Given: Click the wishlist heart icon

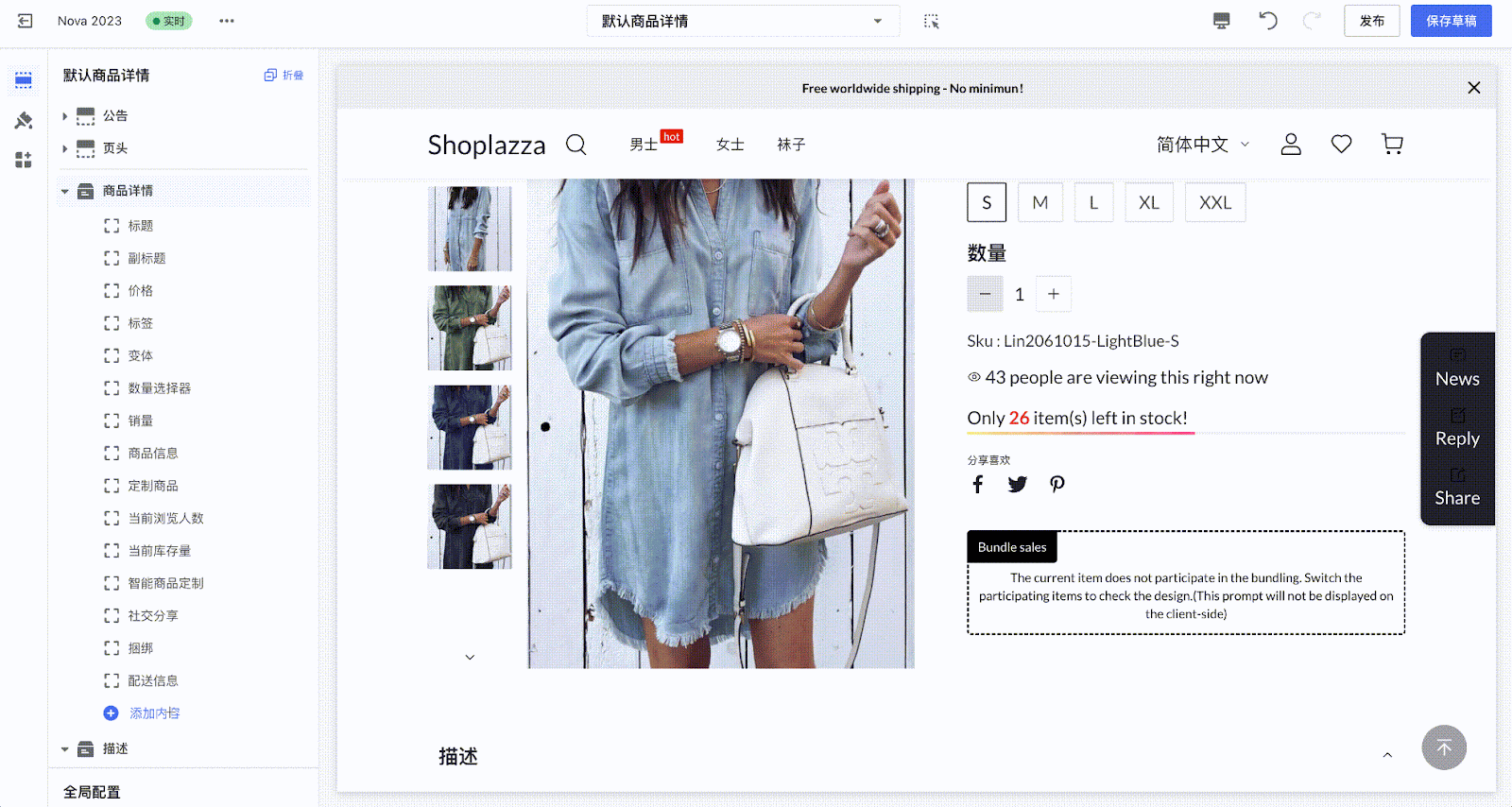Looking at the screenshot, I should click(x=1341, y=144).
